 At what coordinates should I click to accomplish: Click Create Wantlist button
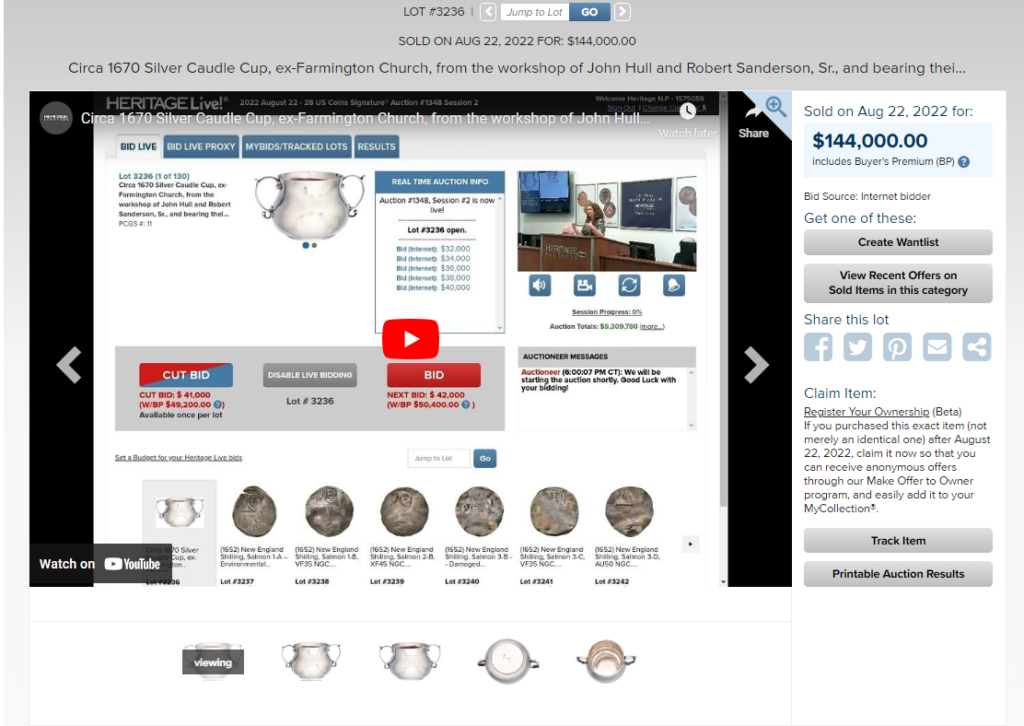tap(898, 242)
